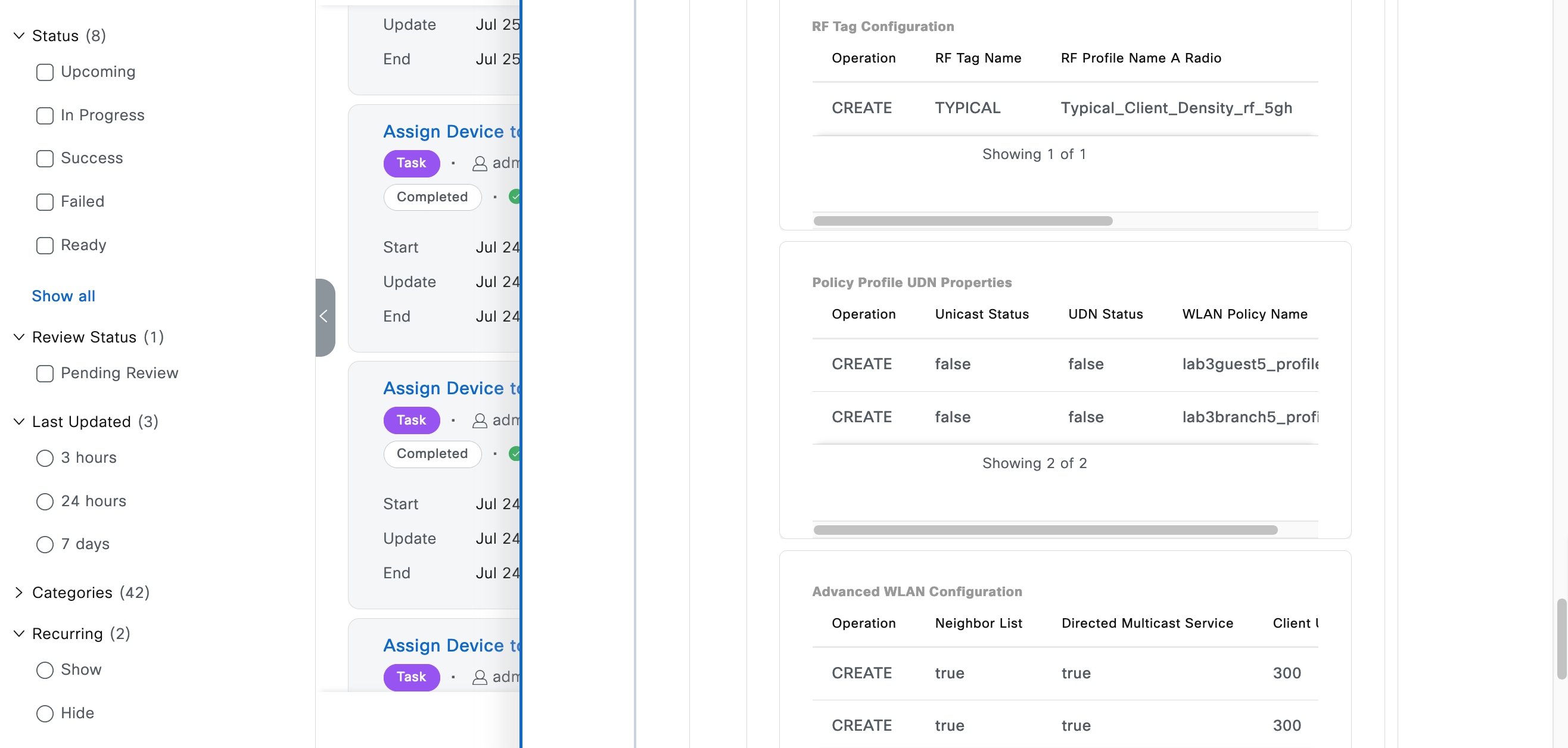Click user icon on second Assign Device card
The height and width of the screenshot is (748, 1568).
point(480,420)
